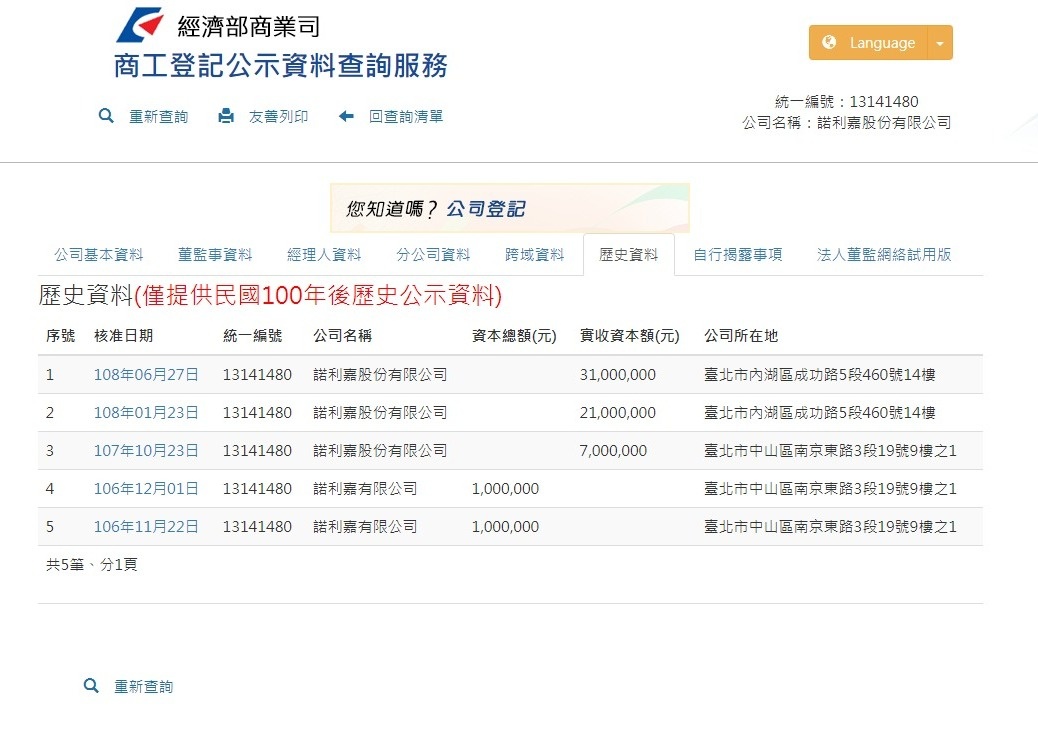Image resolution: width=1038 pixels, height=735 pixels.
Task: Click the 31,000,000 paid-in capital cell
Action: (x=618, y=375)
